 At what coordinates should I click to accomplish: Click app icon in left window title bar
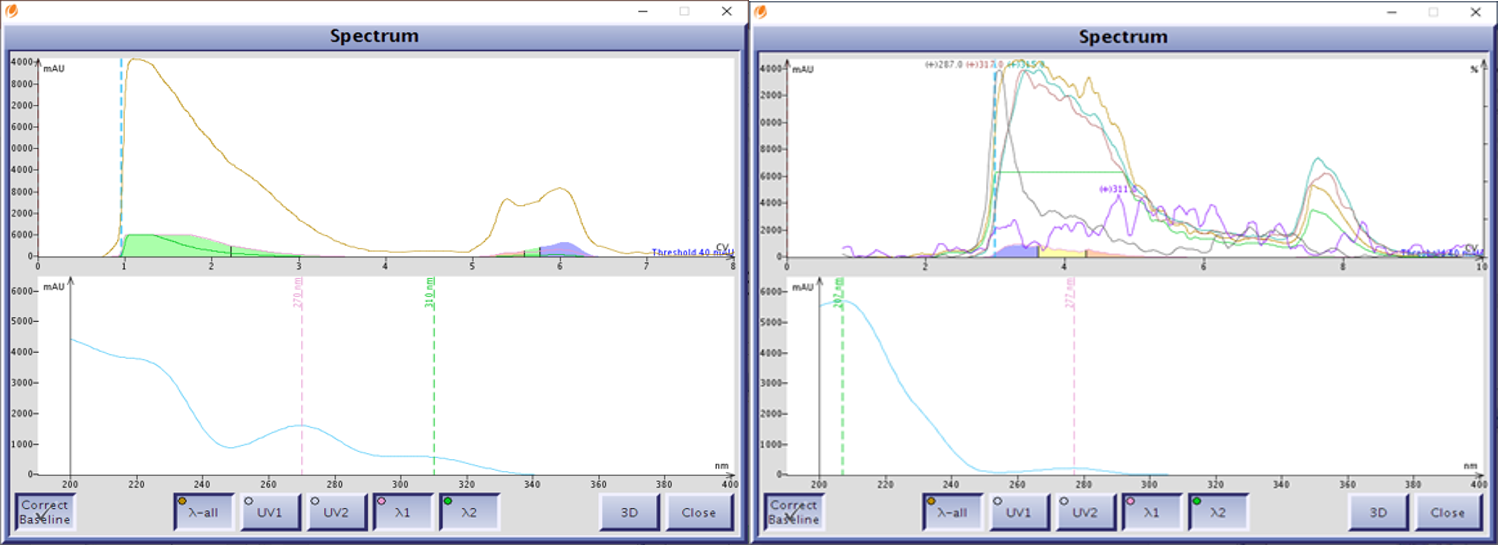coord(12,11)
